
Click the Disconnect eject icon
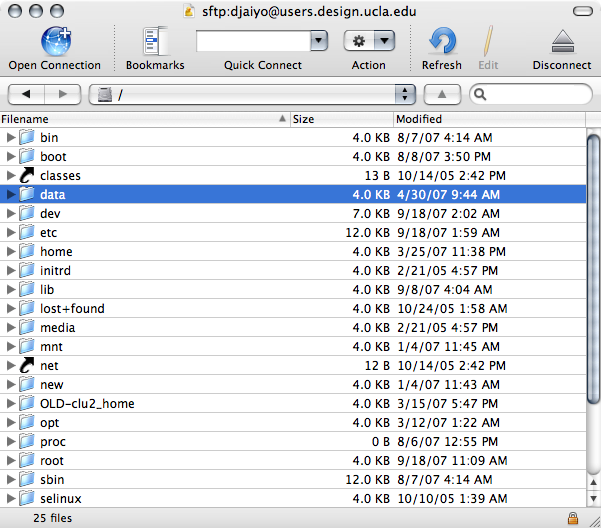coord(561,41)
